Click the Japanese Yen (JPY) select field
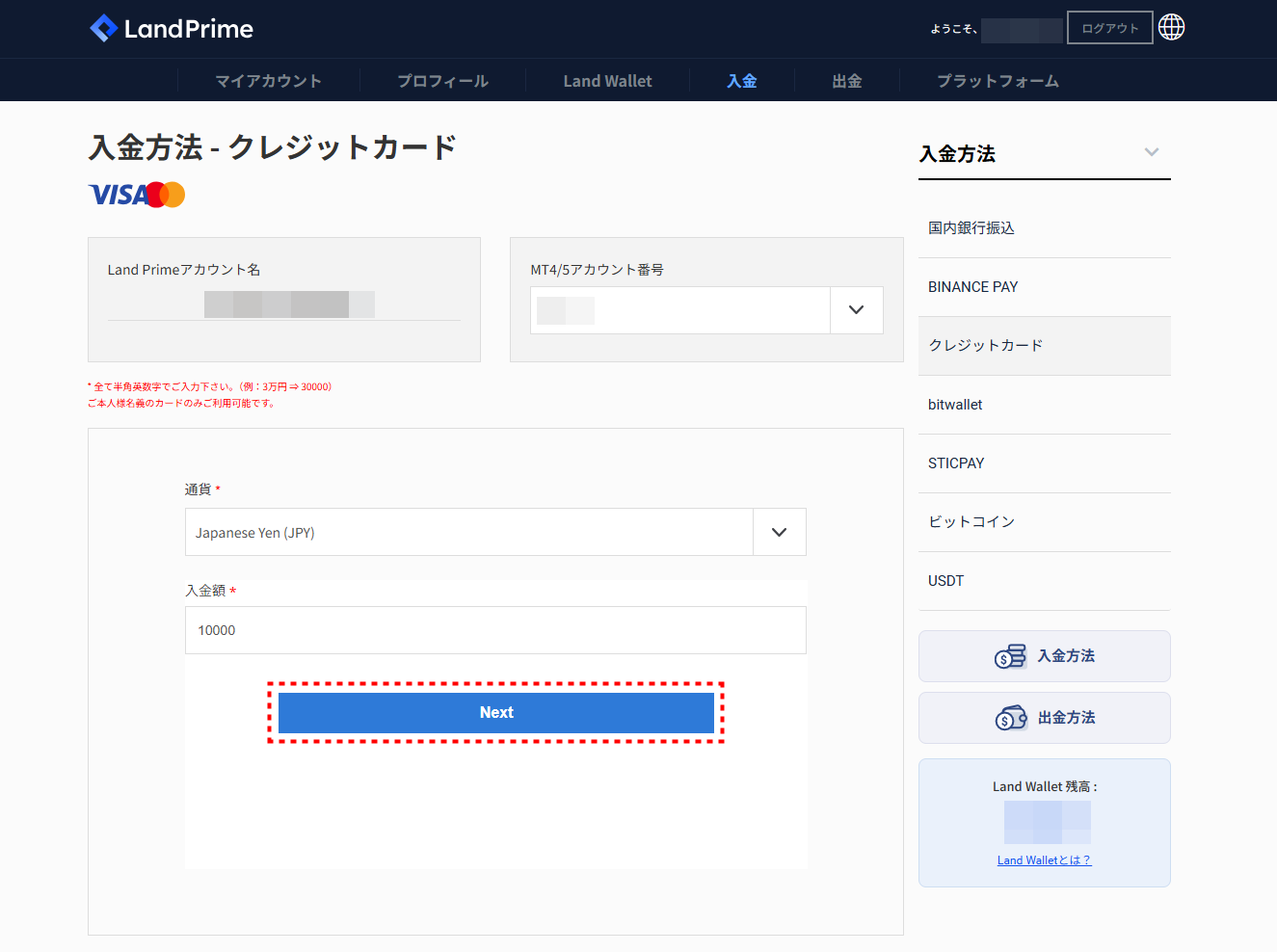 point(495,532)
